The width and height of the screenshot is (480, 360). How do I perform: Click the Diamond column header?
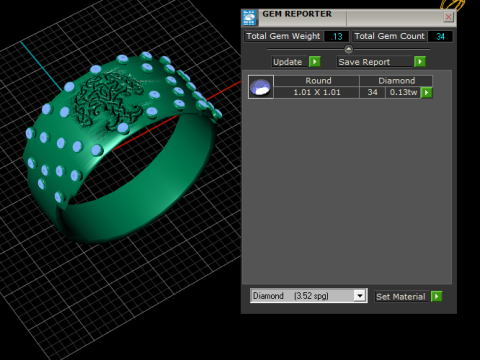(x=396, y=81)
